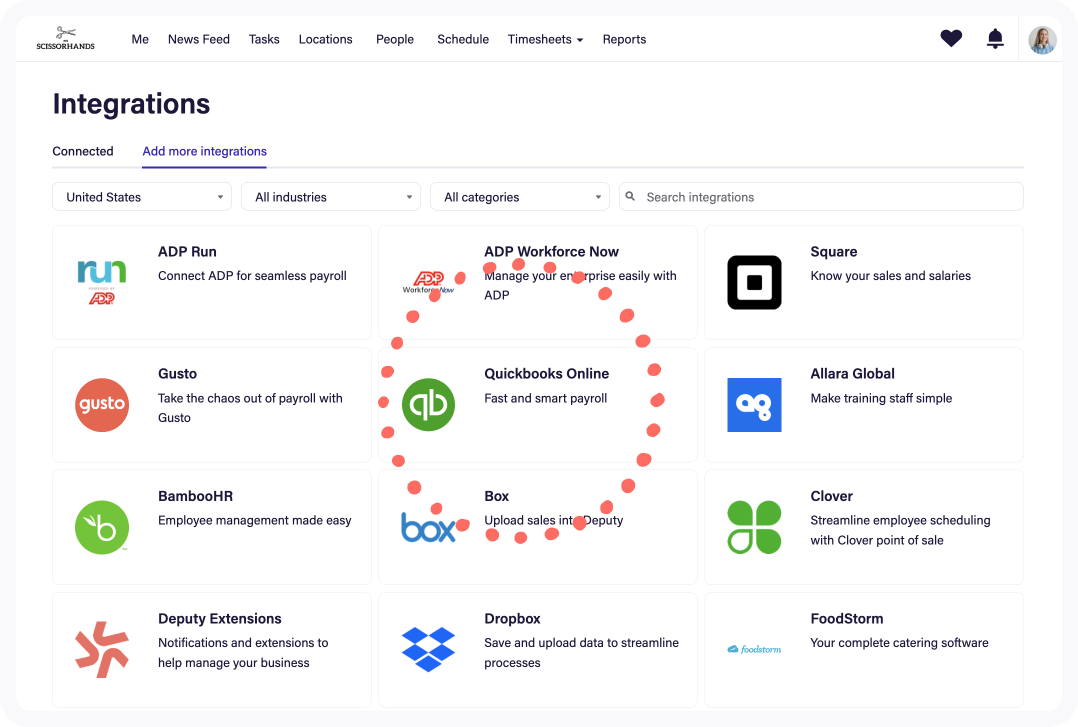Open the All categories dropdown
1078x727 pixels.
point(520,197)
